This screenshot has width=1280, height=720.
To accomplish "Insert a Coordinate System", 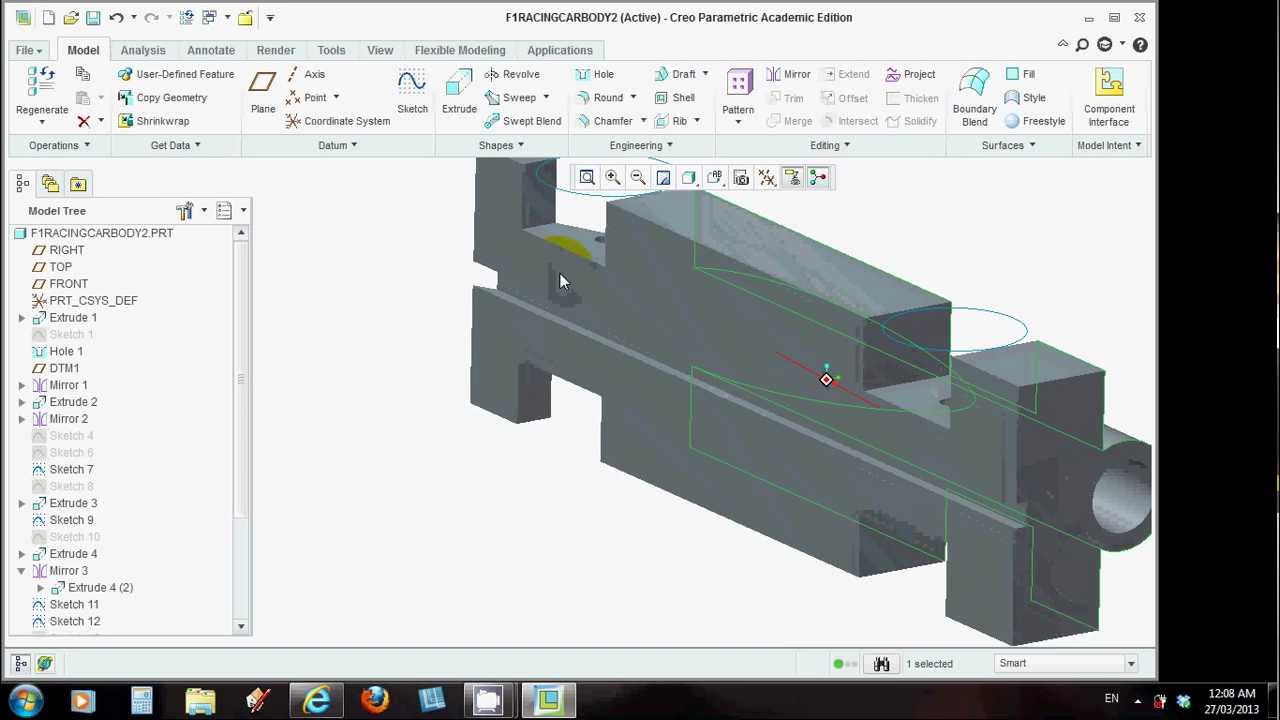I will (338, 121).
